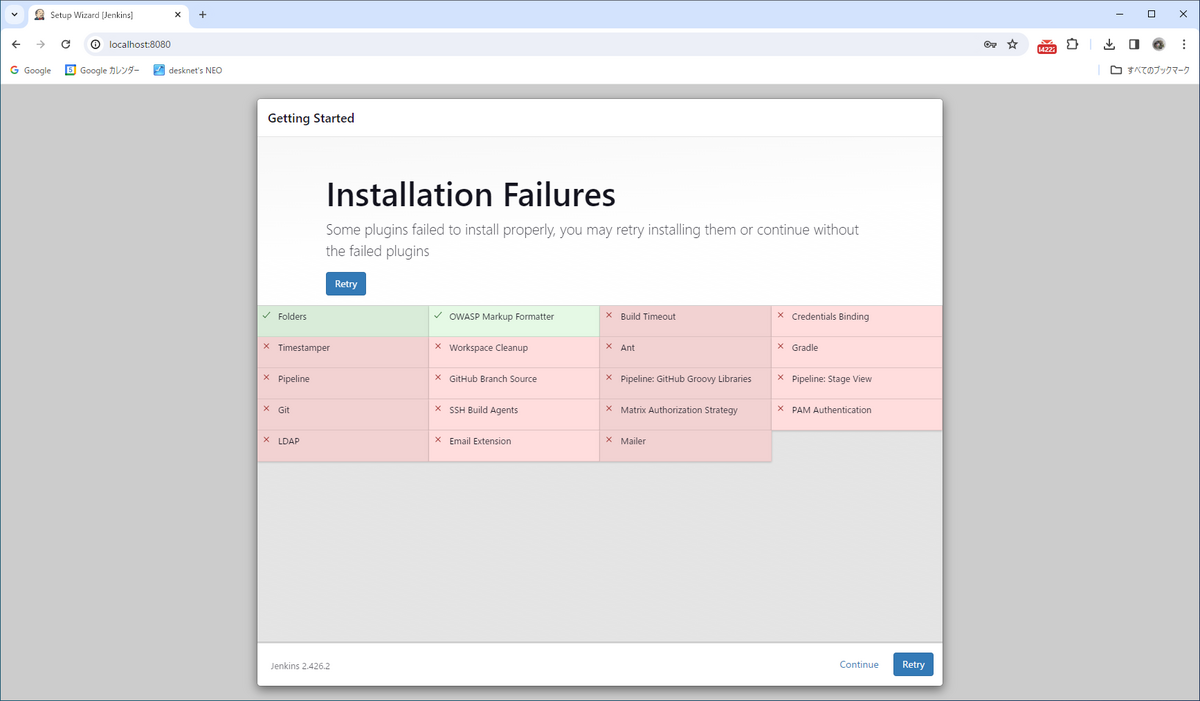The width and height of the screenshot is (1200, 701).
Task: Open the Google カレンダー bookmark
Action: tap(102, 70)
